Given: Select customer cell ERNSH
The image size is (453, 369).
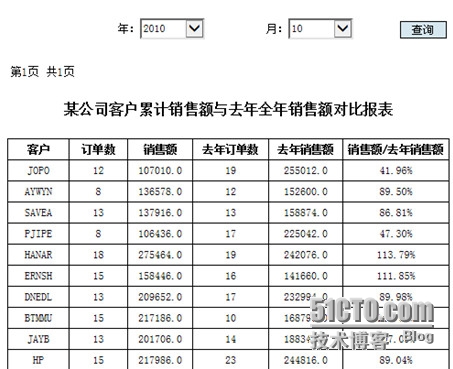Looking at the screenshot, I should pos(38,276).
